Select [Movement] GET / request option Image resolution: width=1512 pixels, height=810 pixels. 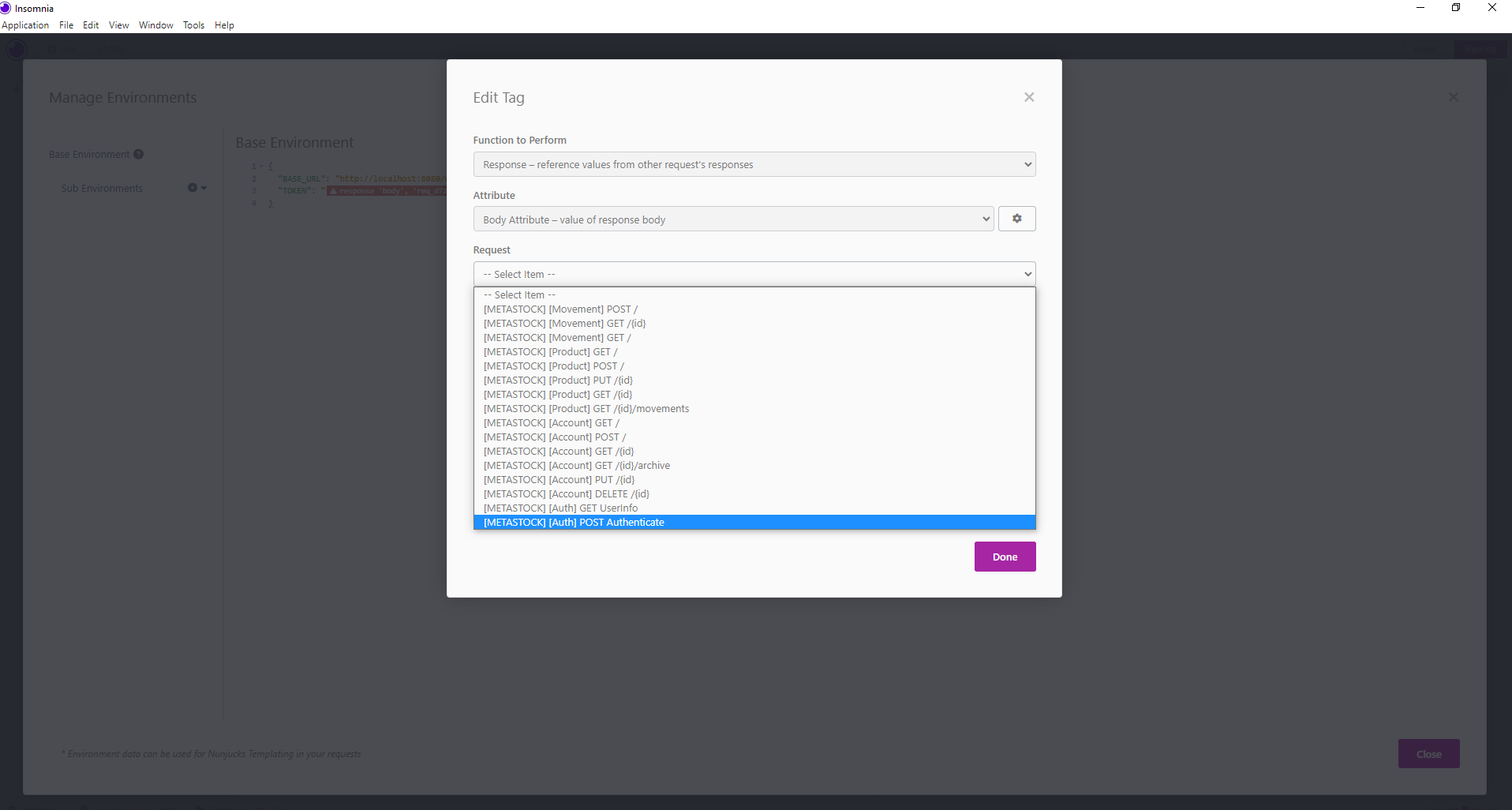tap(754, 338)
